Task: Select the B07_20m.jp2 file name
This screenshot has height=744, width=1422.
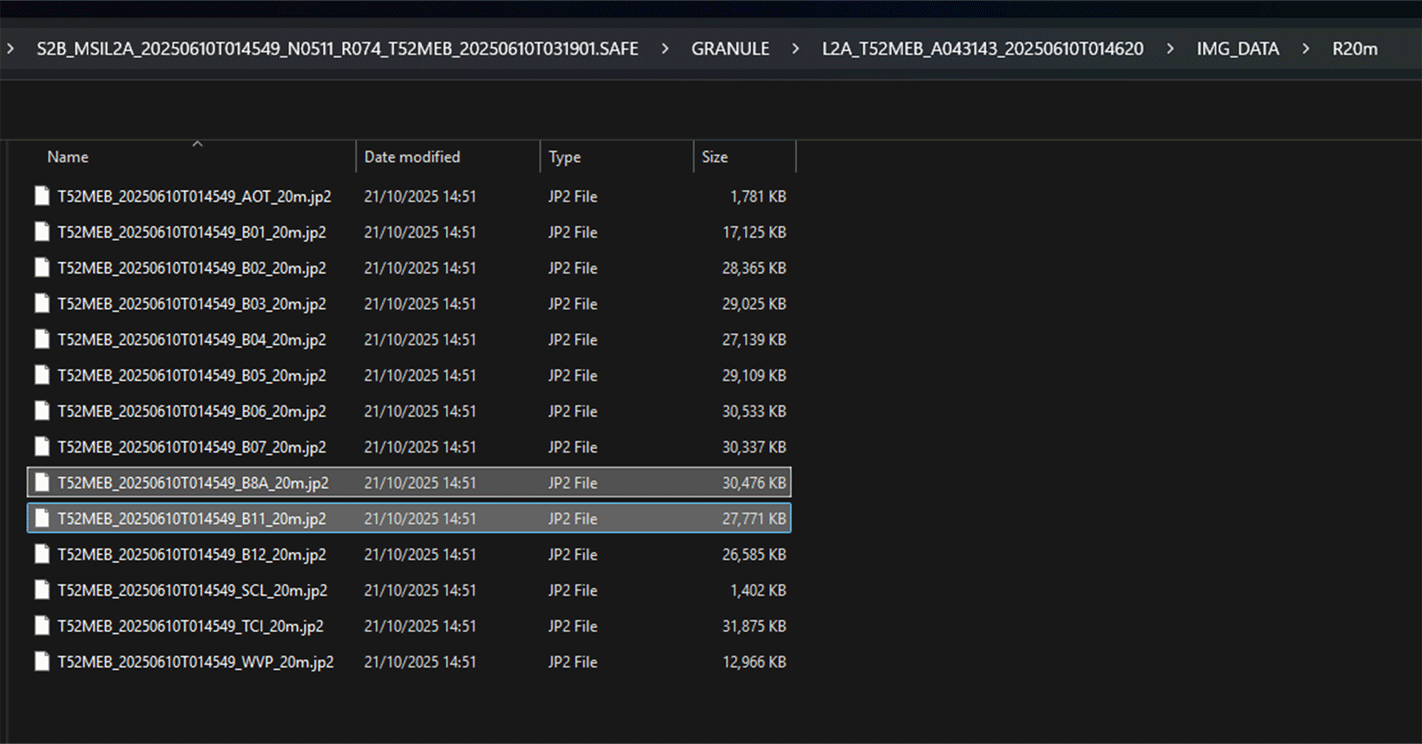Action: pyautogui.click(x=191, y=447)
